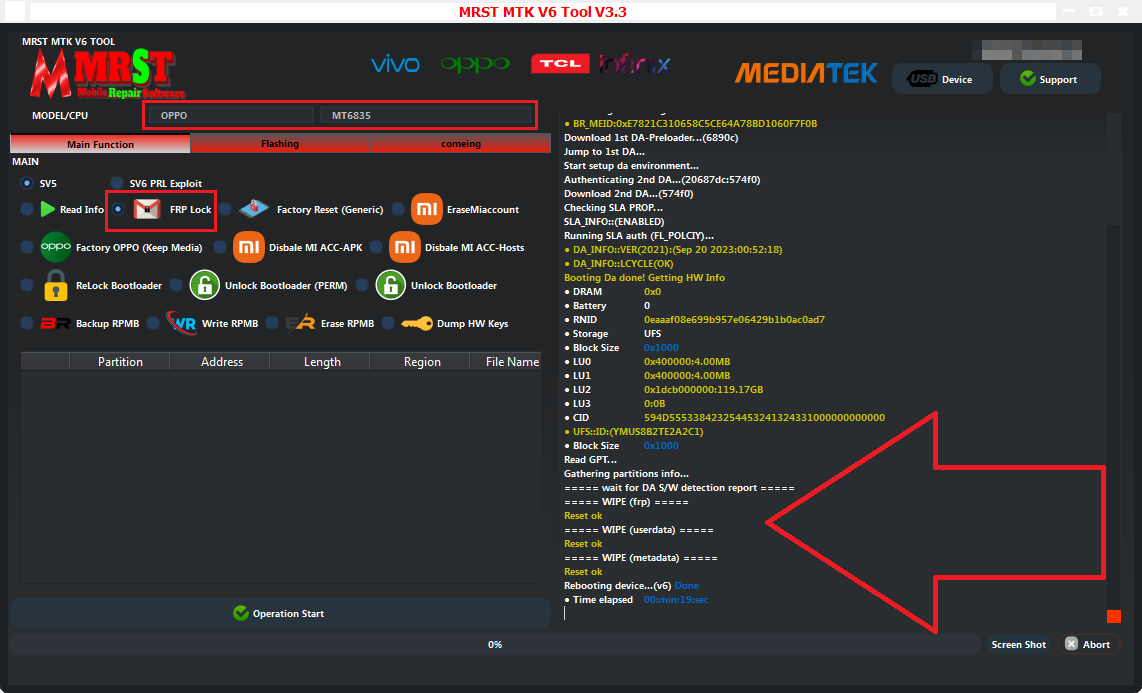Viewport: 1142px width, 693px height.
Task: Click the MRST Mobile Repair Software logo
Action: coord(106,74)
